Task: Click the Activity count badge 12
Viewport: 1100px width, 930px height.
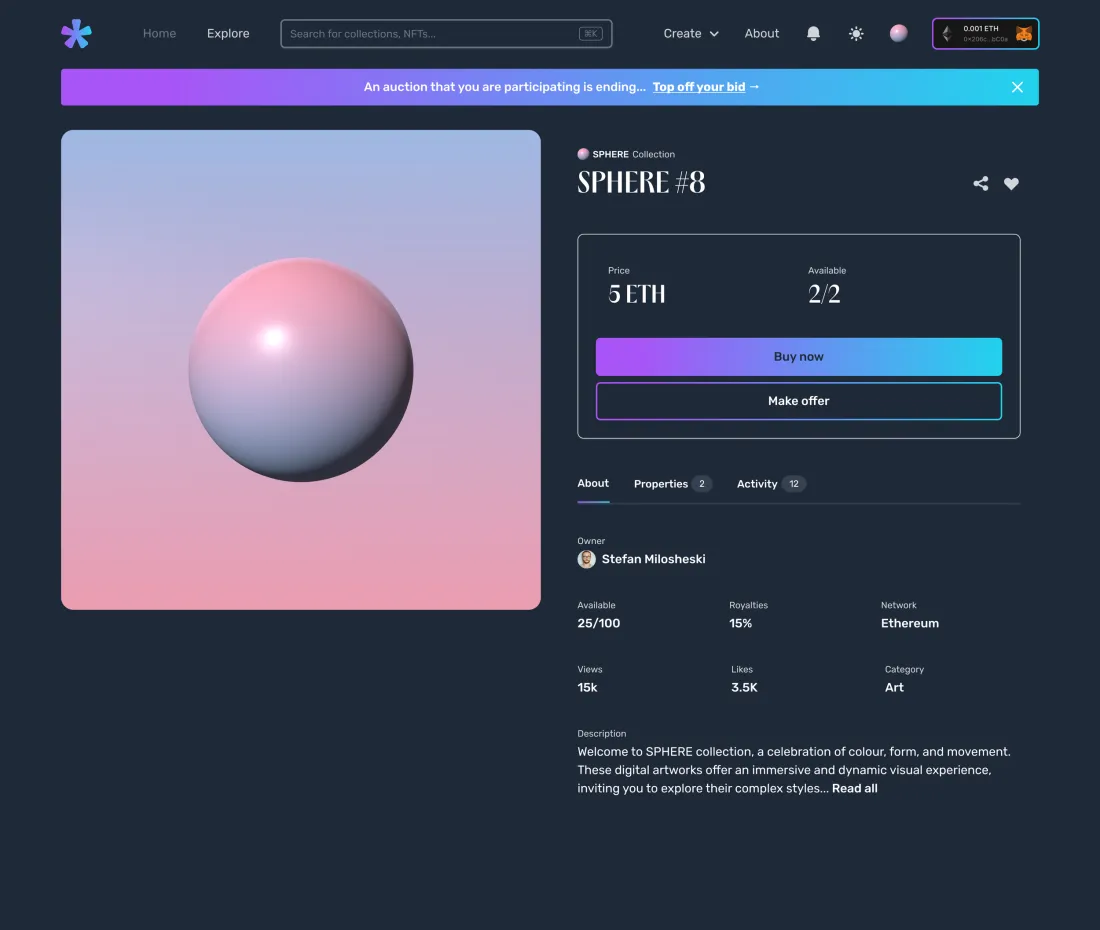Action: 793,484
